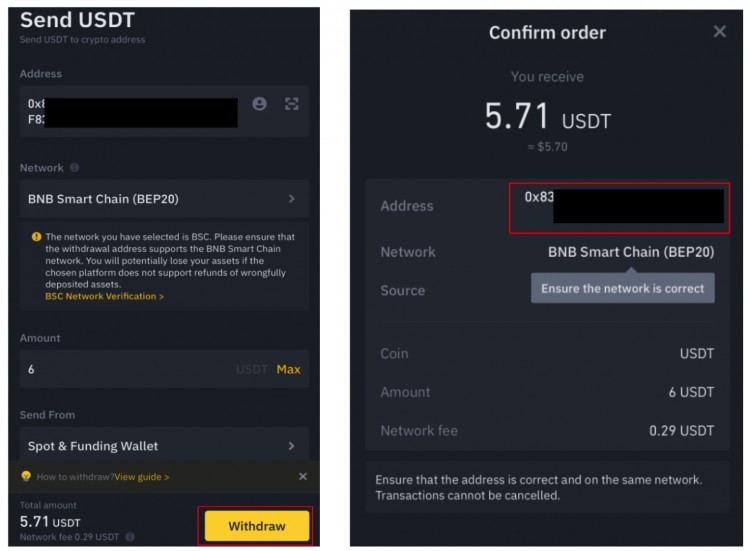Screen dimensions: 750x551
Task: Expand the BNB Smart Chain network selector
Action: (x=164, y=199)
